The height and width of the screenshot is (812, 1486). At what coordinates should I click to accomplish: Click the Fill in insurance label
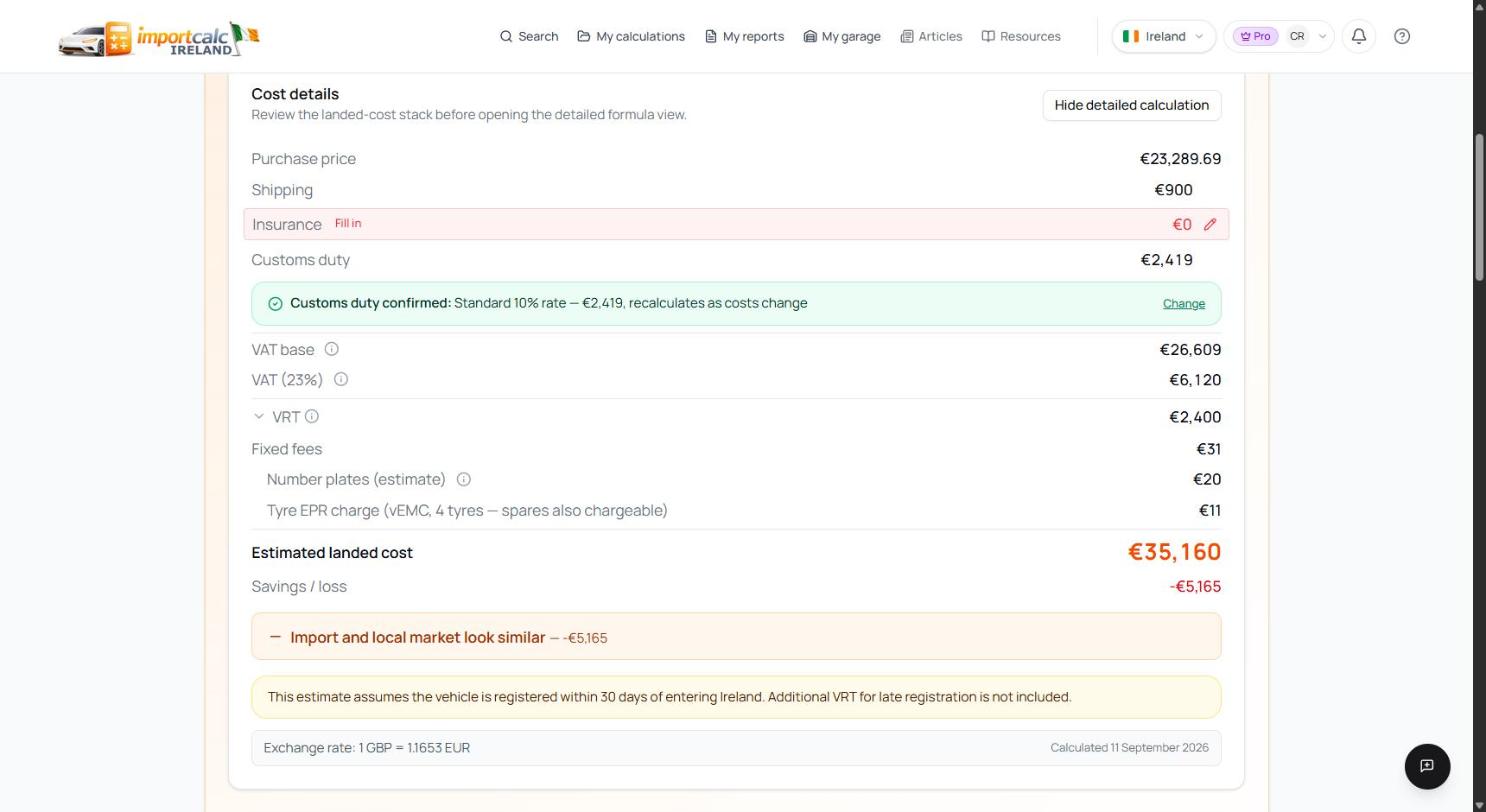tap(348, 223)
